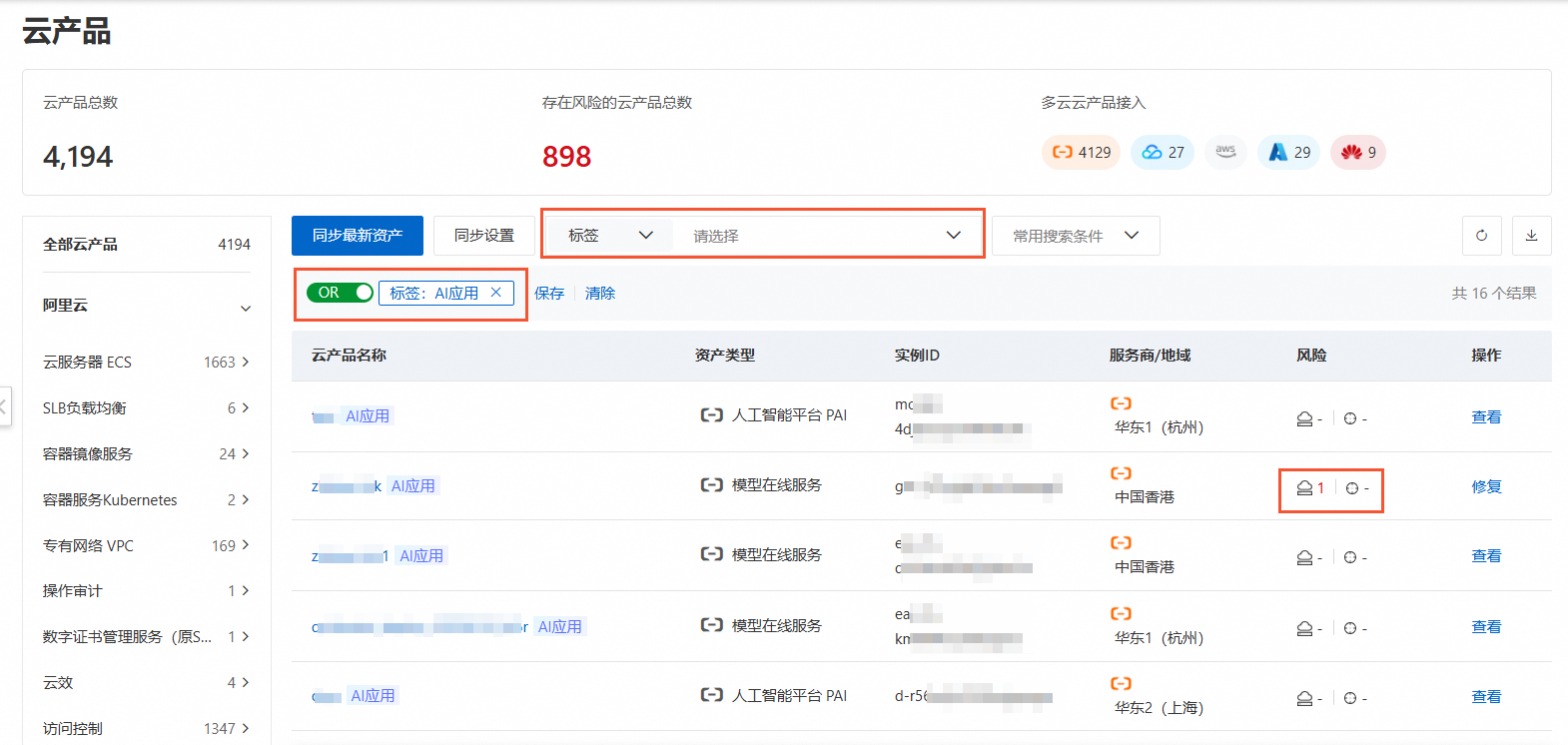Viewport: 1568px width, 745px height.
Task: Select the AWS provider badge
Action: 1225,152
